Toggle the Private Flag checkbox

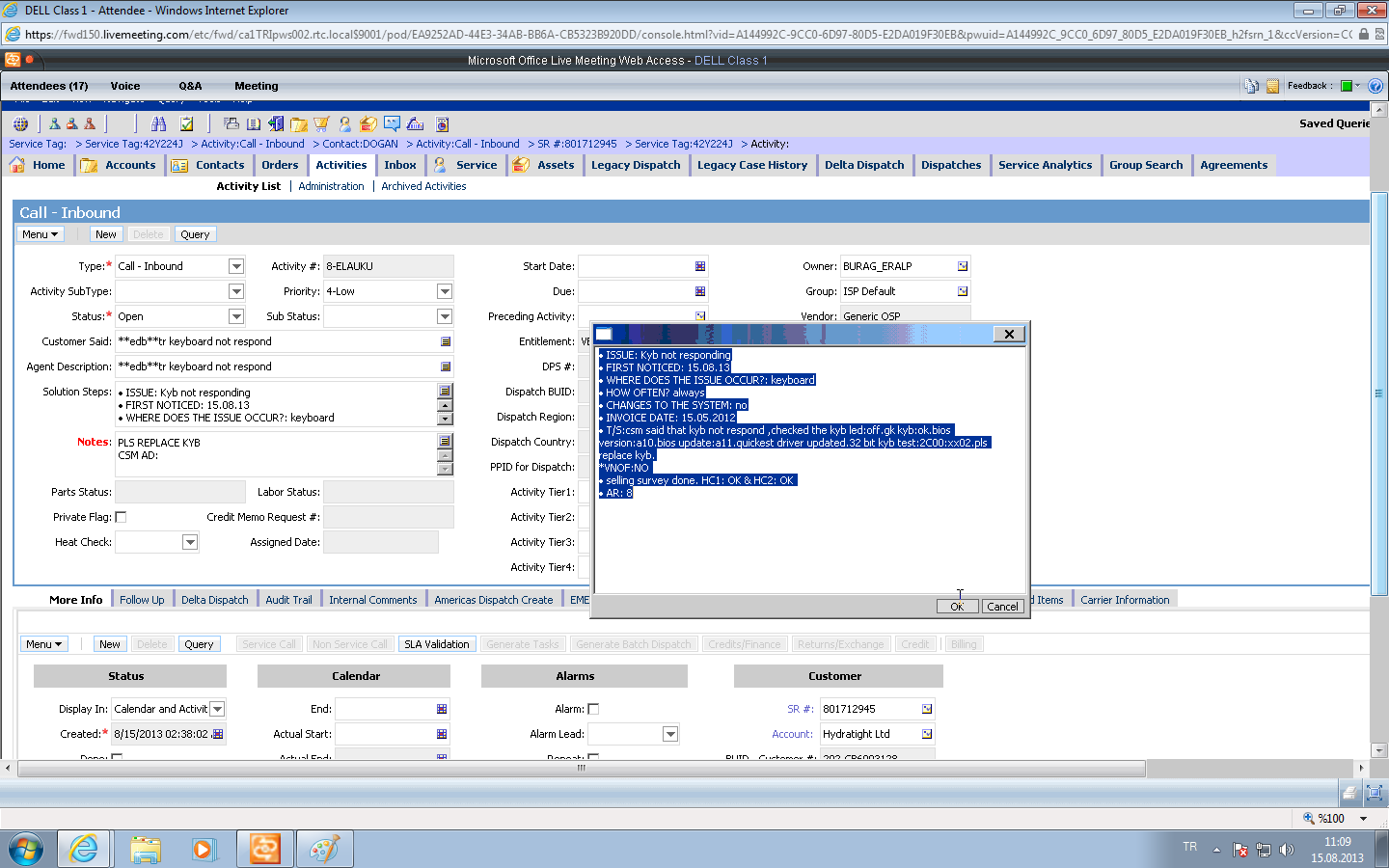coord(121,517)
